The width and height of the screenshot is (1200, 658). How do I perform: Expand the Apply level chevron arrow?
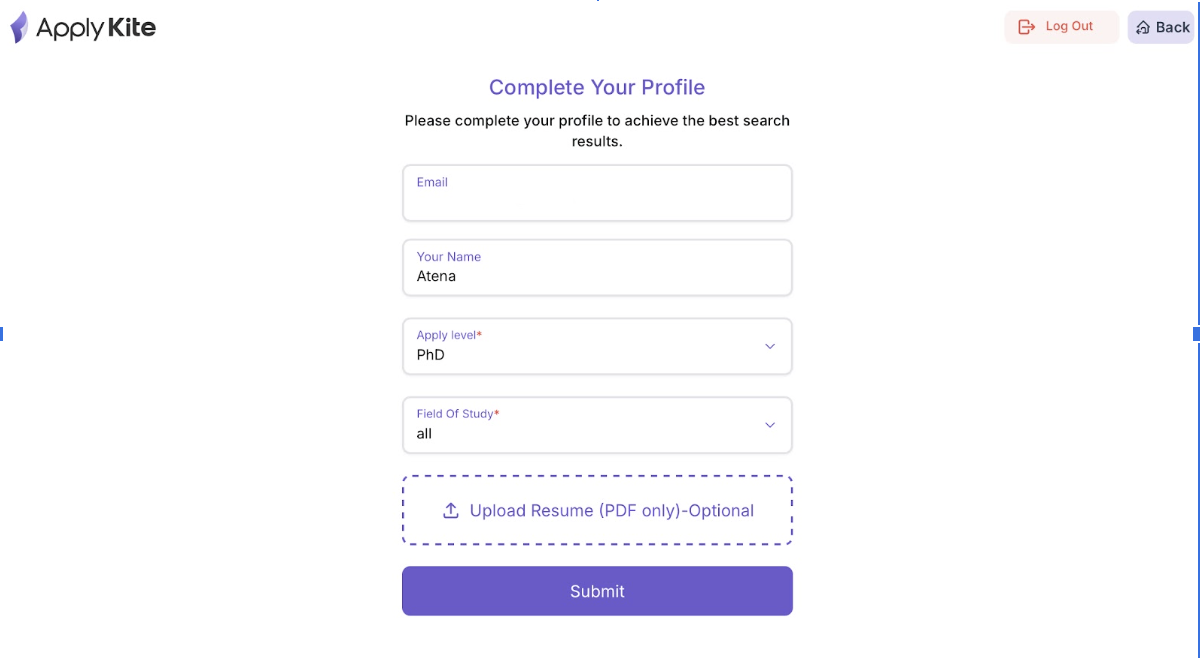pos(770,346)
